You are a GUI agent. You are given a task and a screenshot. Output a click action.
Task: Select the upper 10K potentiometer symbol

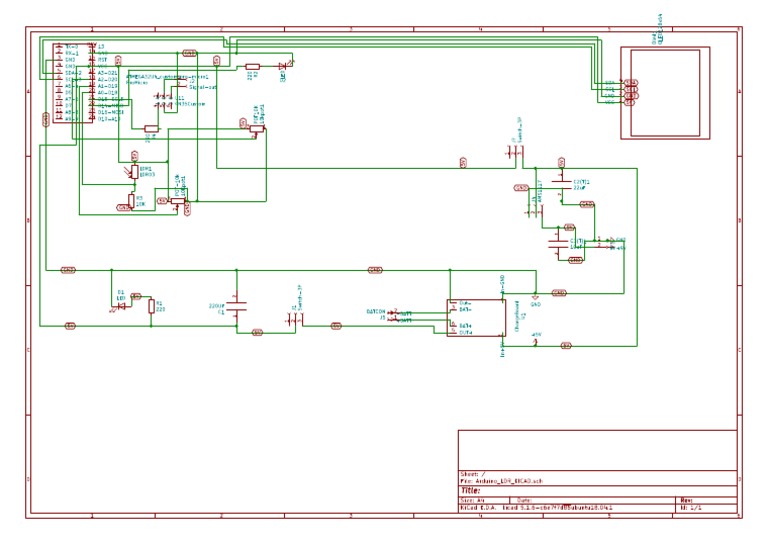[257, 130]
